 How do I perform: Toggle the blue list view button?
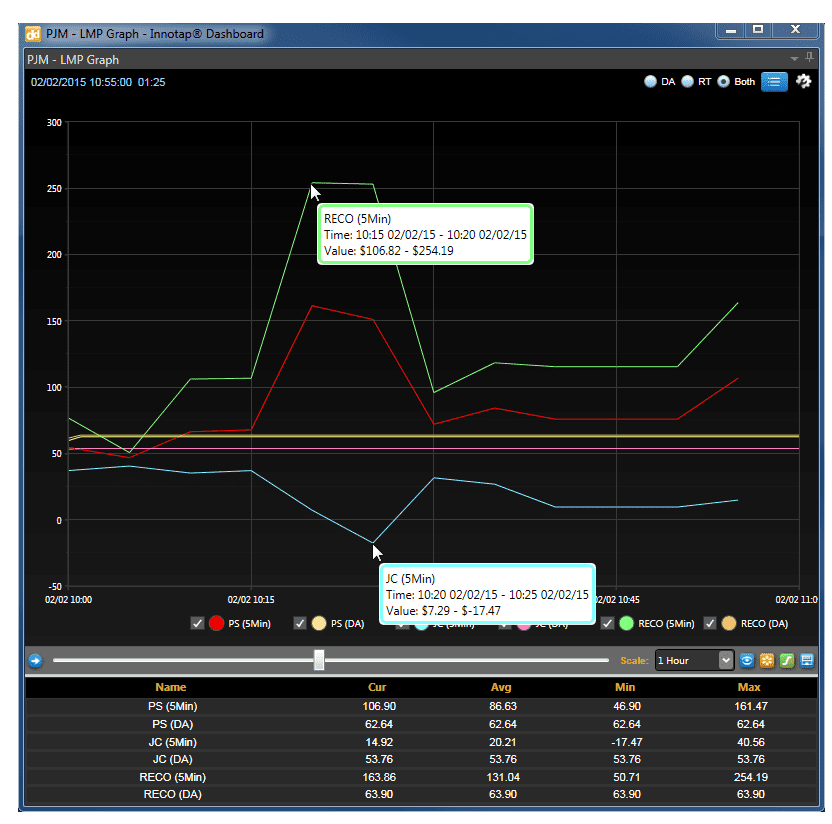[774, 82]
